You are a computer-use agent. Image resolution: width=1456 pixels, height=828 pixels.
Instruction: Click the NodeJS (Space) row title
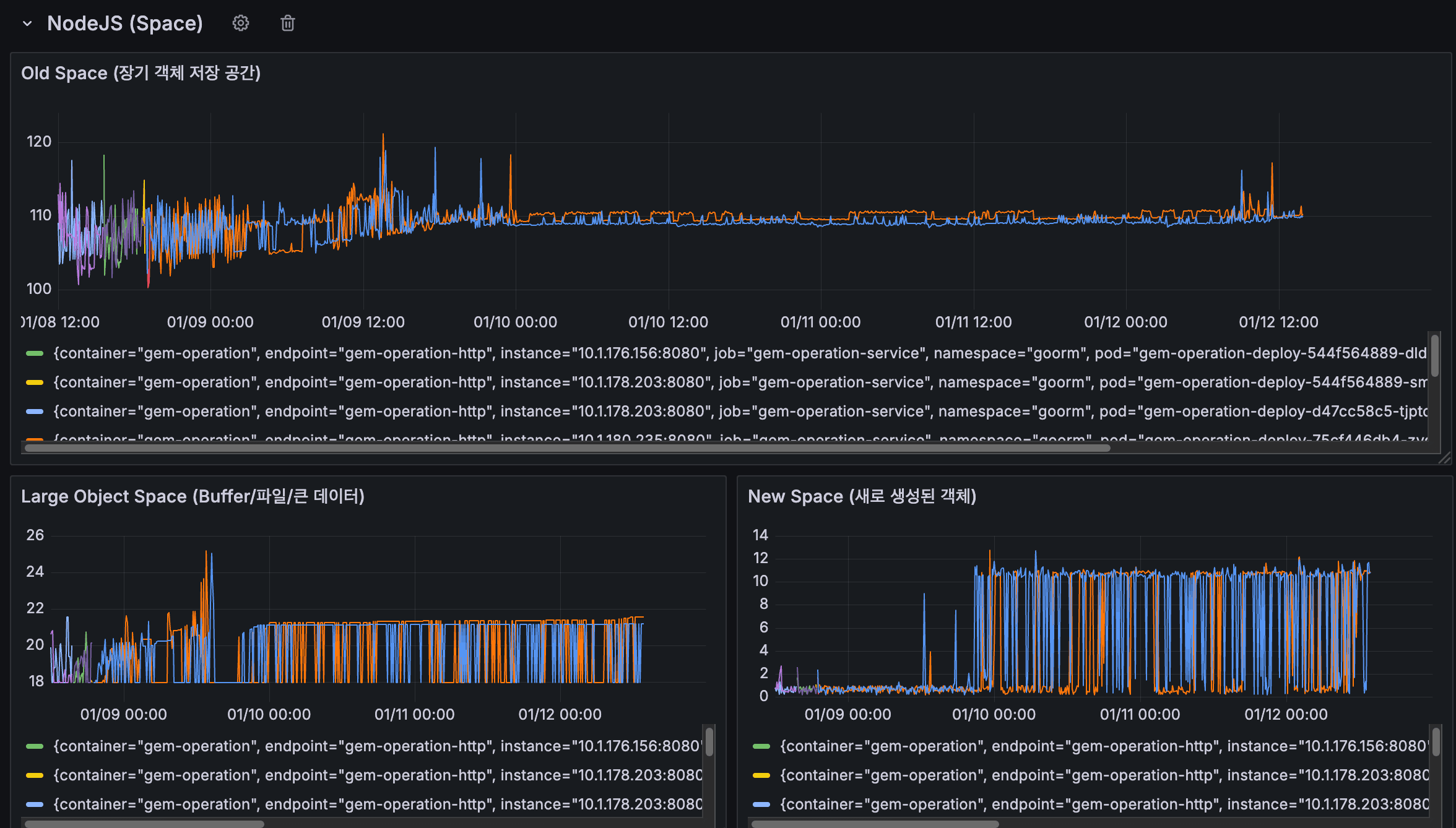pos(124,23)
